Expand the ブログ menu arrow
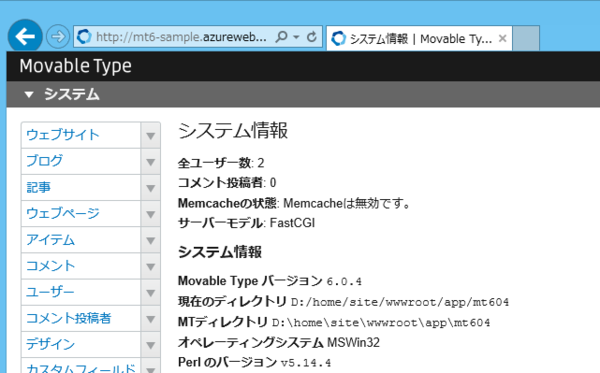600x373 pixels. (x=150, y=161)
